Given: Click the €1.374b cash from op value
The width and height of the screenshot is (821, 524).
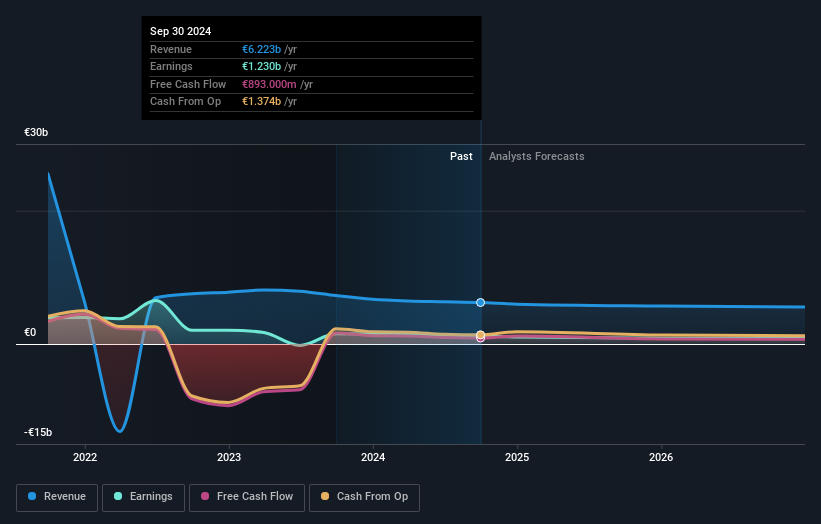Looking at the screenshot, I should coord(261,102).
